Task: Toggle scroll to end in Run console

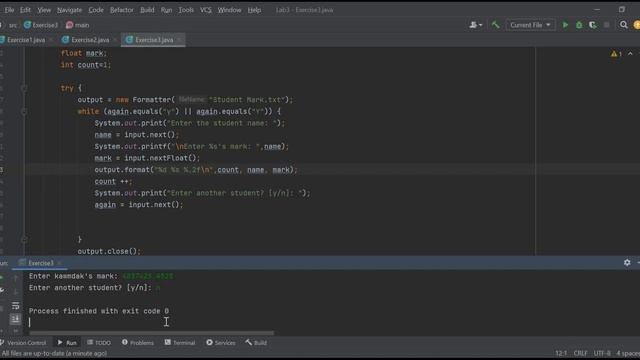Action: pos(16,318)
